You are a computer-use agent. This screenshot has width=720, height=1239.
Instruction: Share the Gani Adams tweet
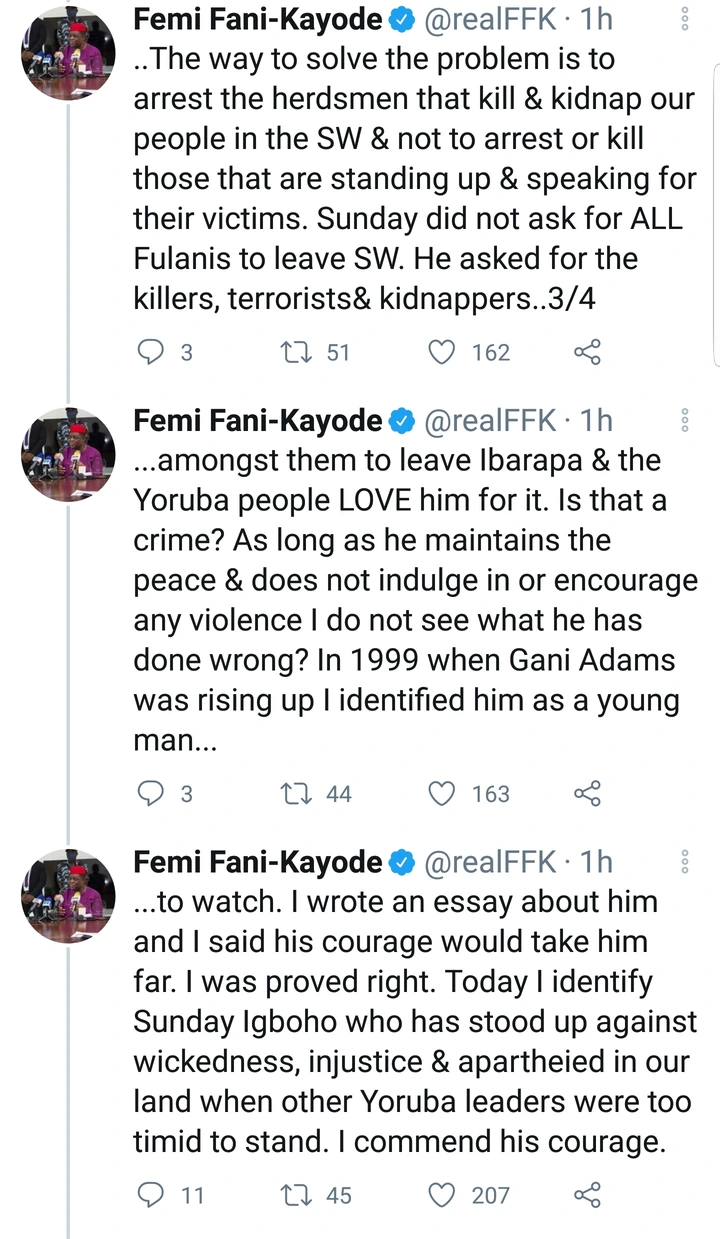pos(587,794)
